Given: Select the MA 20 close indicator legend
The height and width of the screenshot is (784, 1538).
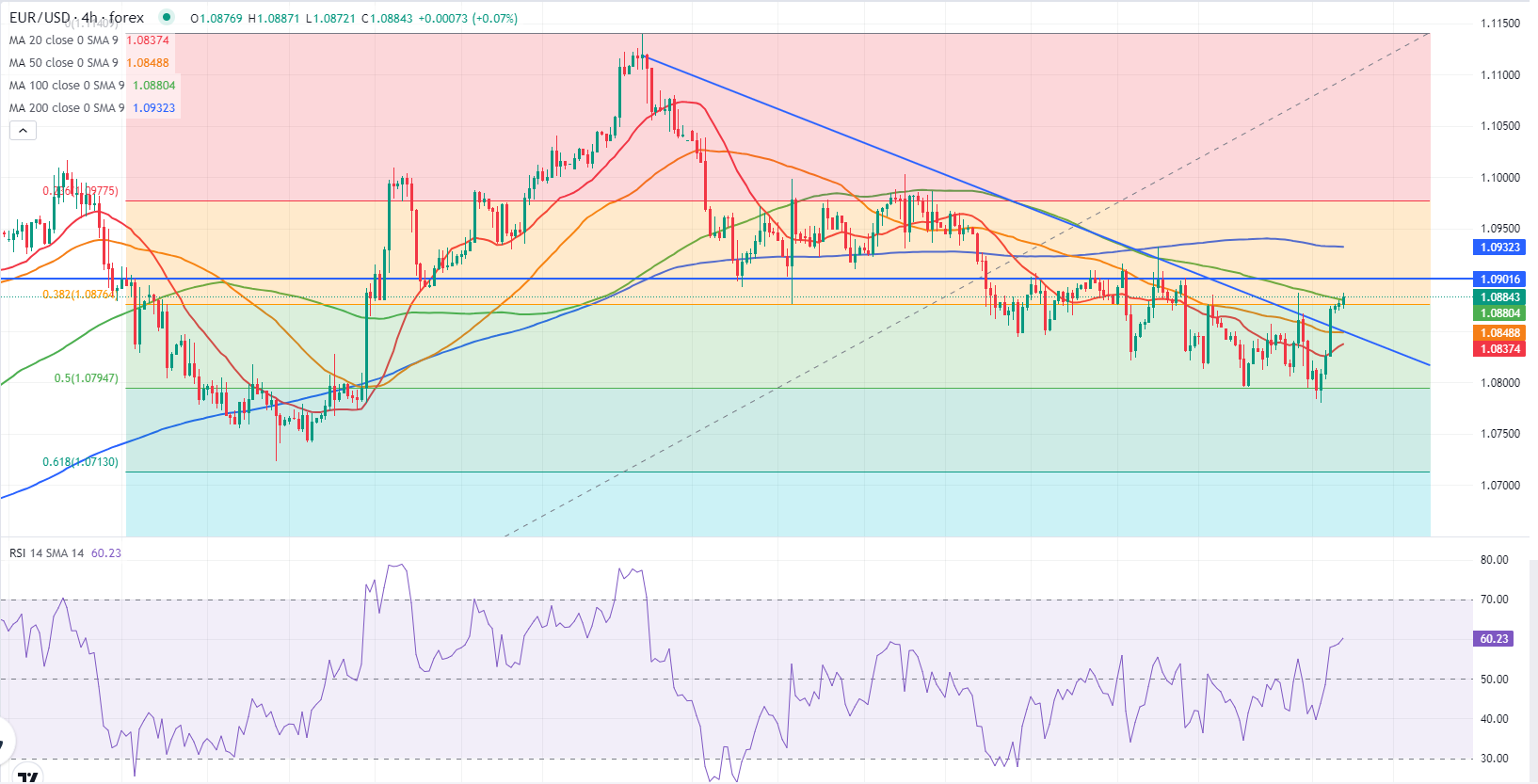Looking at the screenshot, I should click(63, 40).
